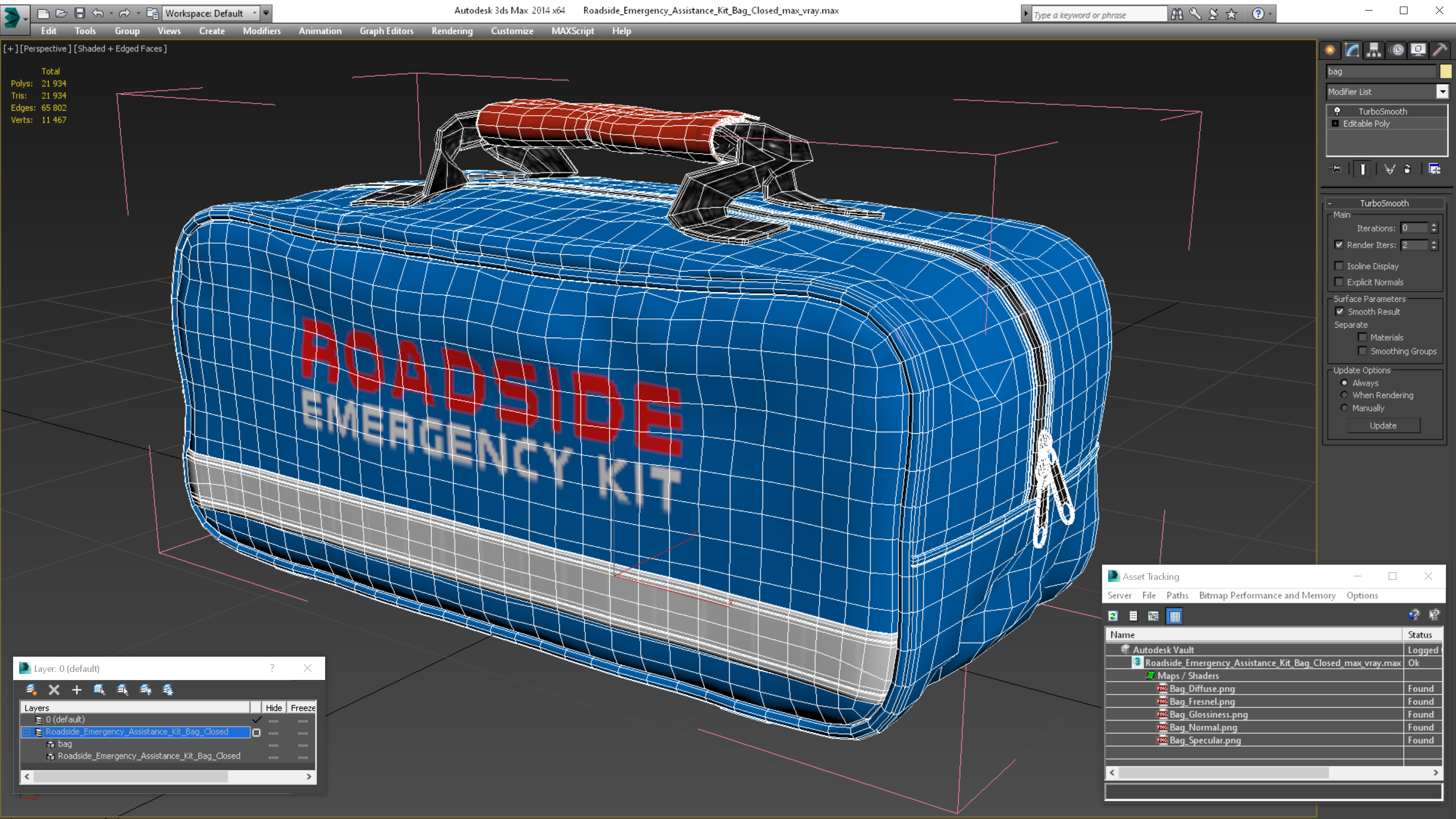Enable Explicit Normals checkbox

pos(1339,282)
